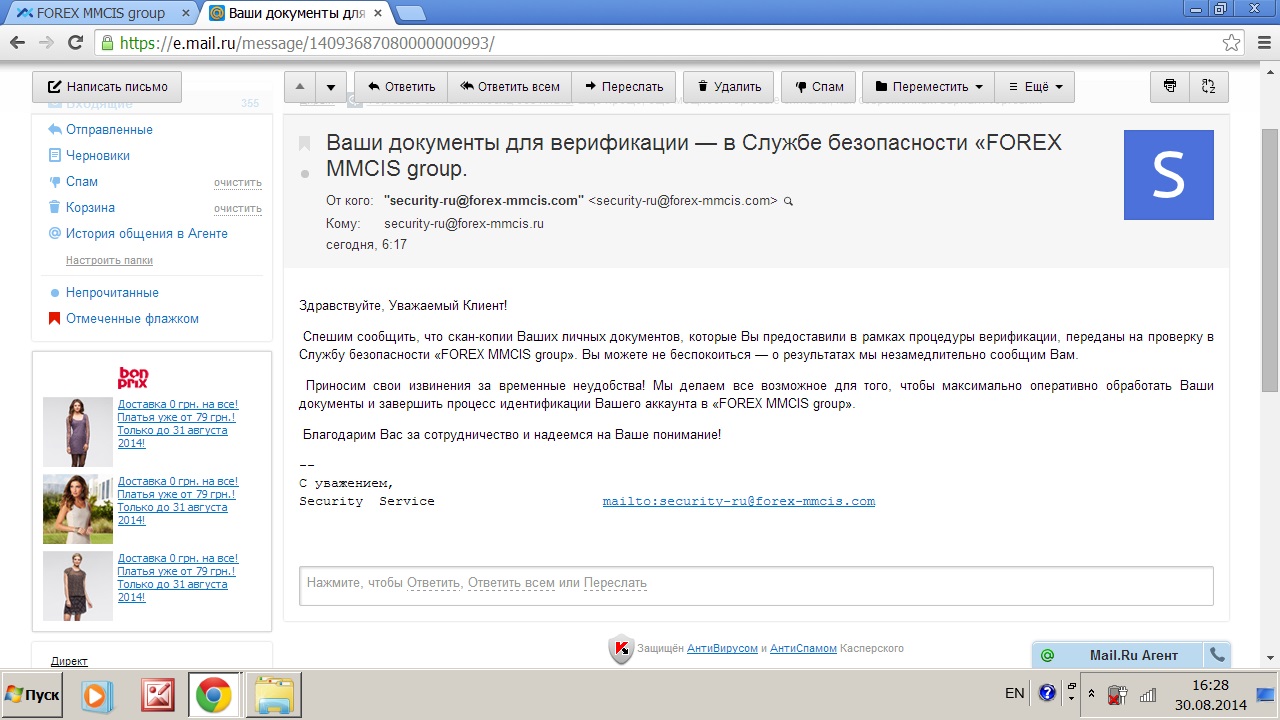Delete the message with Удалить
This screenshot has width=1280, height=720.
[729, 86]
